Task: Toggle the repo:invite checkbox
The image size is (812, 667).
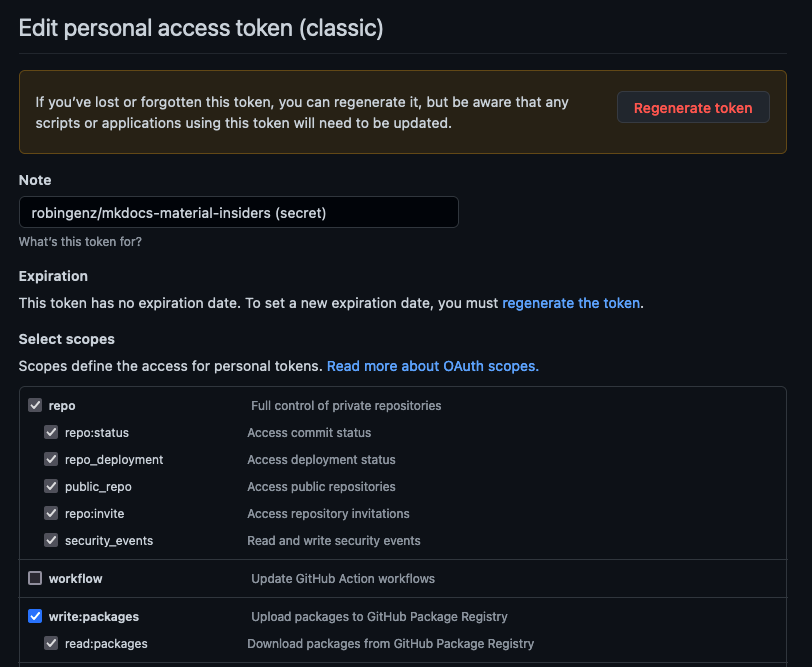Action: coord(51,513)
